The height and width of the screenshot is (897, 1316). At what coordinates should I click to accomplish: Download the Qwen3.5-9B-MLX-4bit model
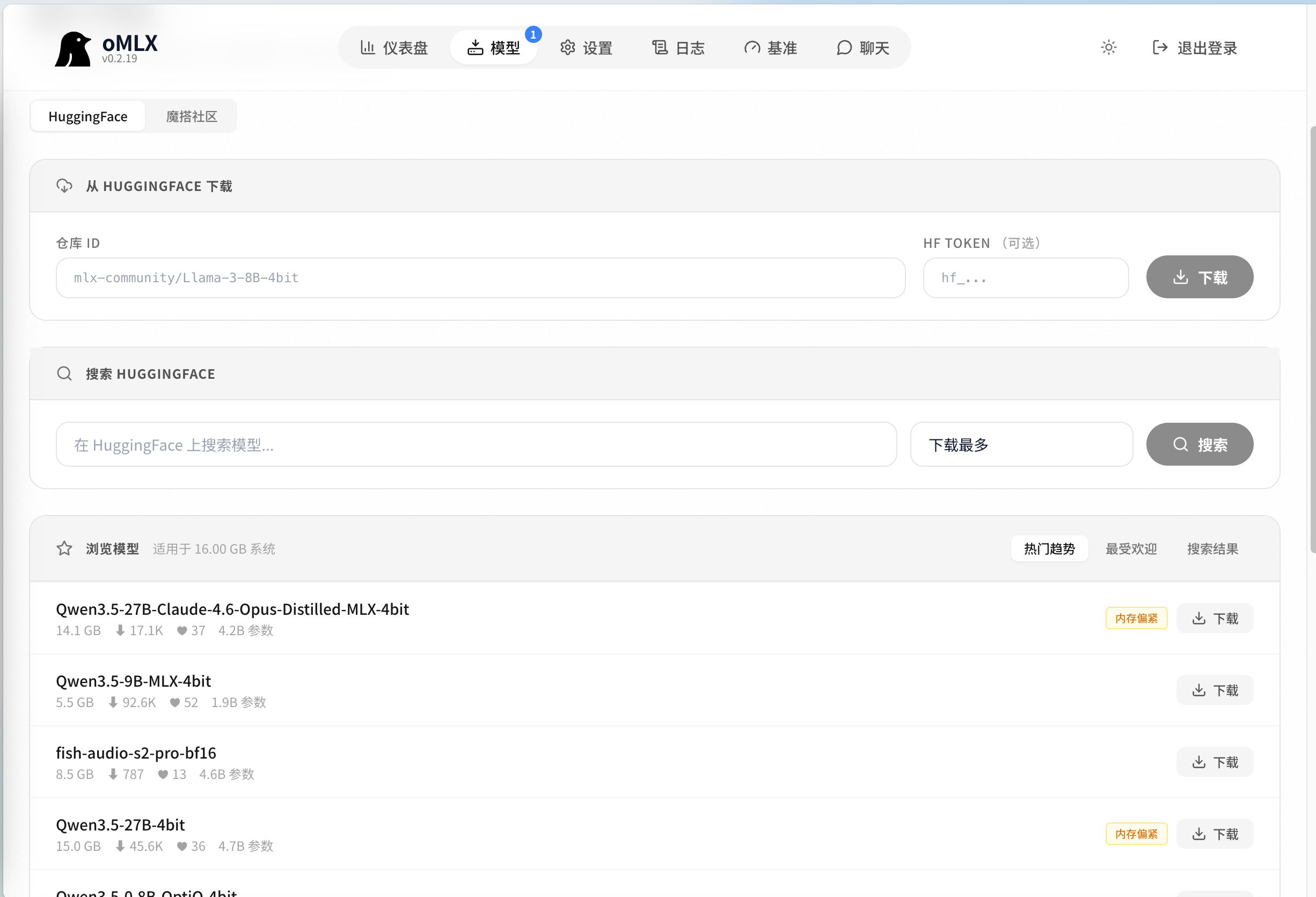pyautogui.click(x=1214, y=690)
